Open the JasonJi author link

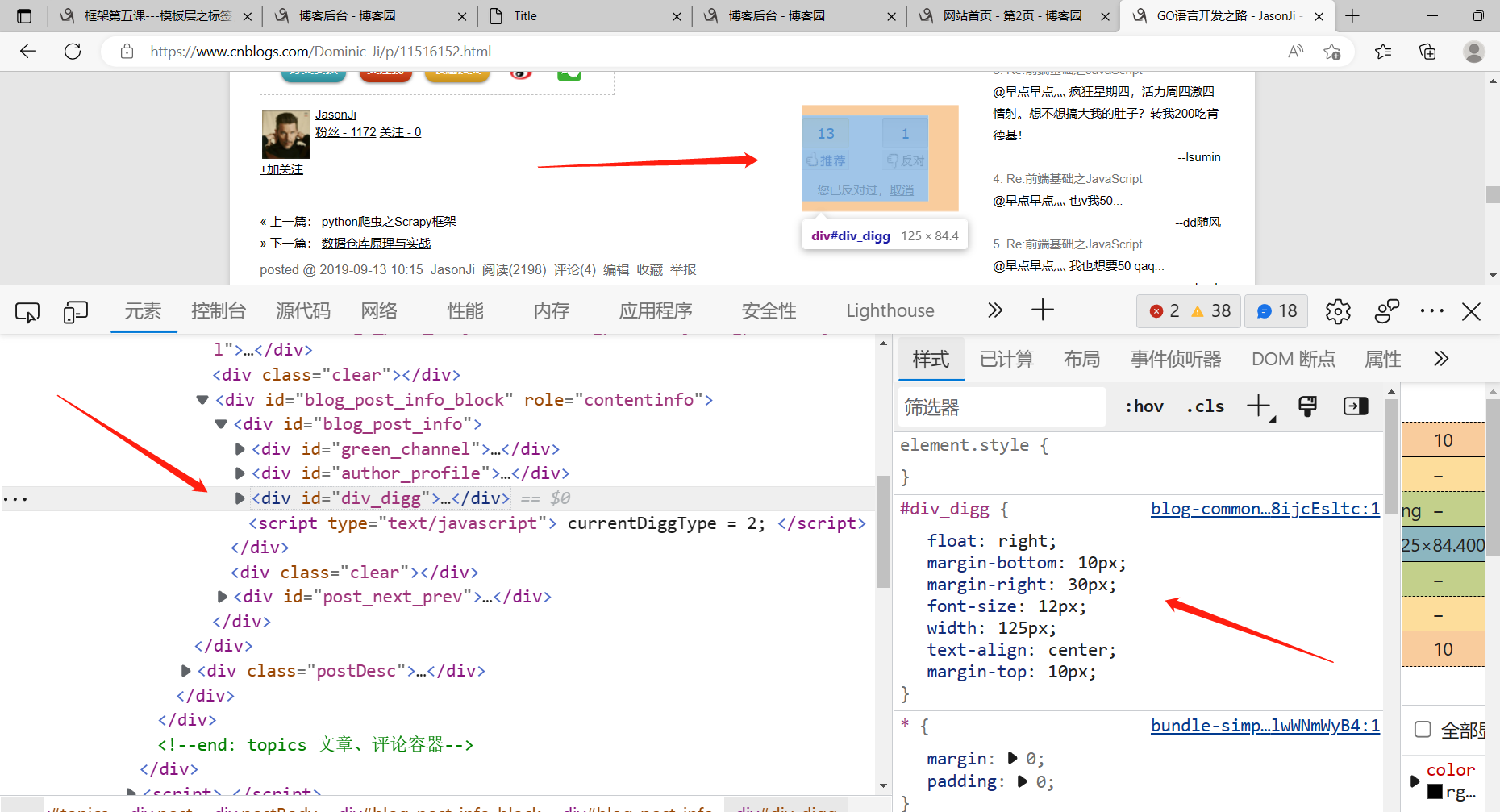click(x=335, y=115)
